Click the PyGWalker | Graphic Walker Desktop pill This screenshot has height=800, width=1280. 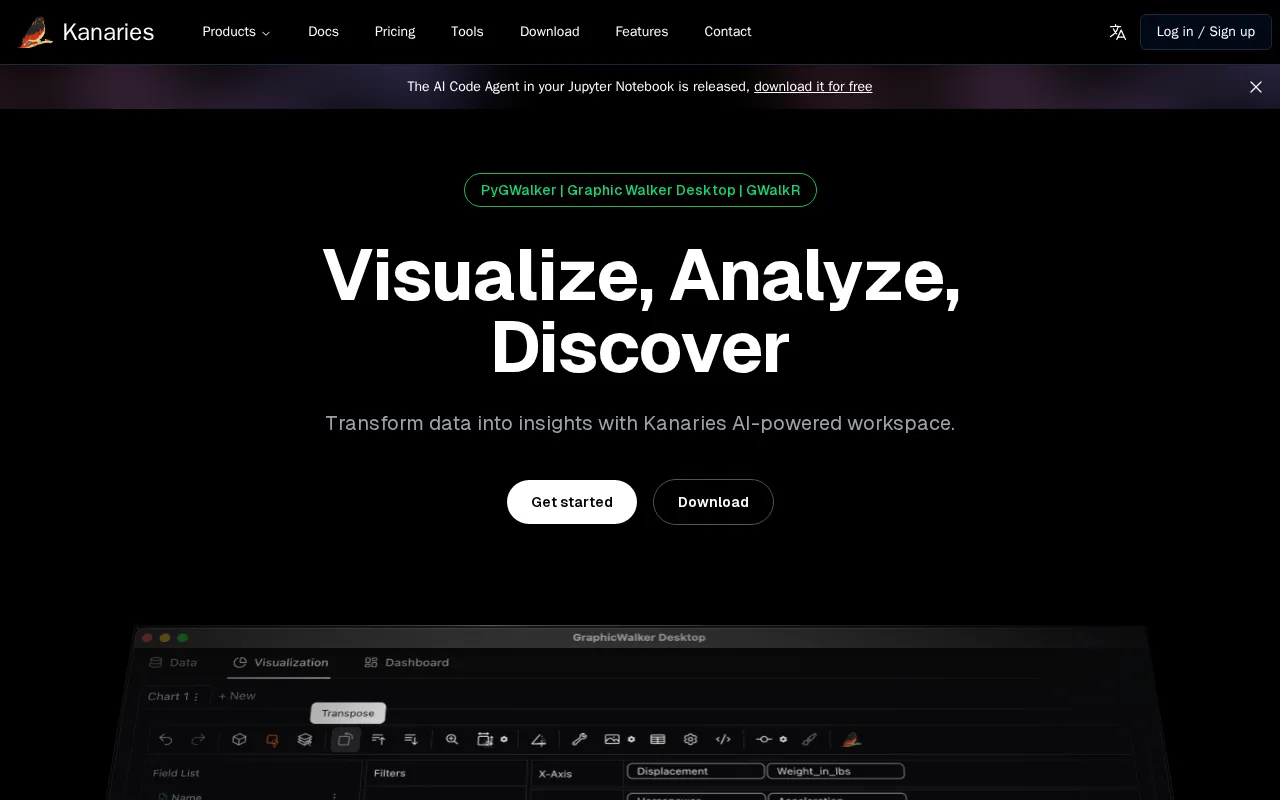point(640,190)
